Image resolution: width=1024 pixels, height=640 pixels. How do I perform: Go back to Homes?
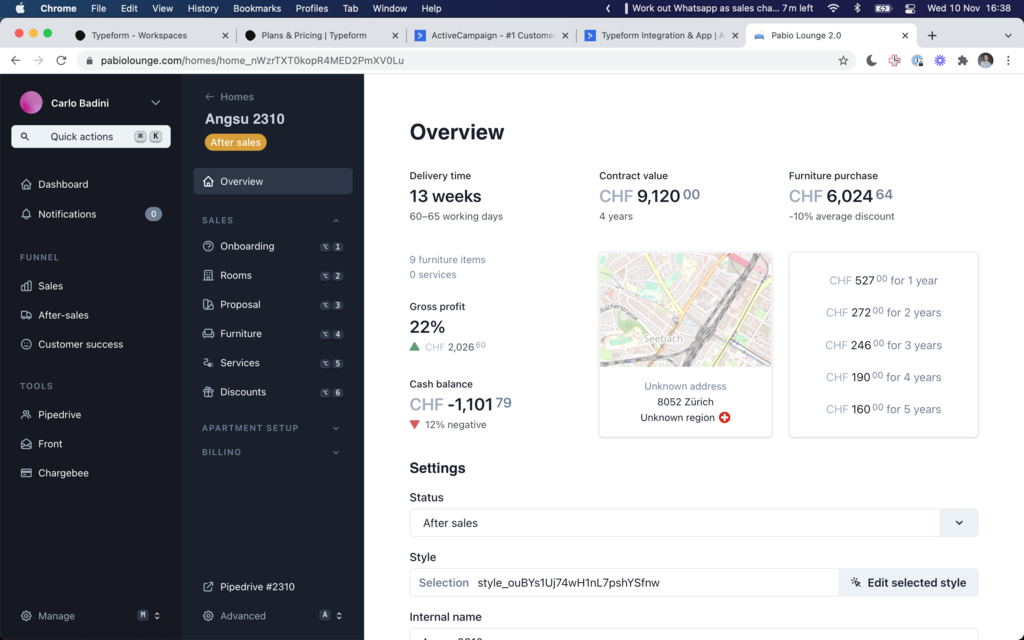point(229,97)
